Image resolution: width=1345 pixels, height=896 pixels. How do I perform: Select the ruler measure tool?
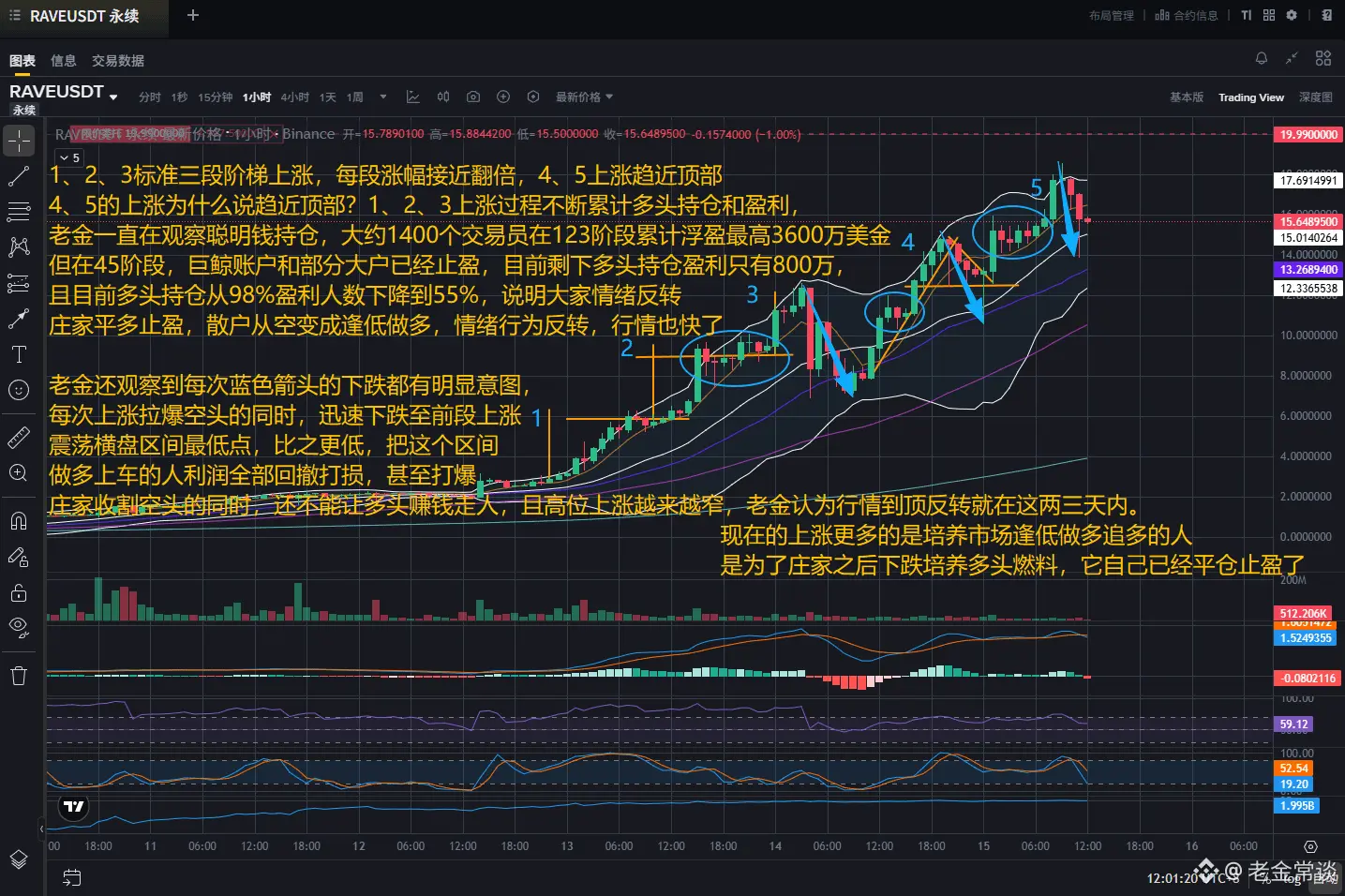[19, 438]
